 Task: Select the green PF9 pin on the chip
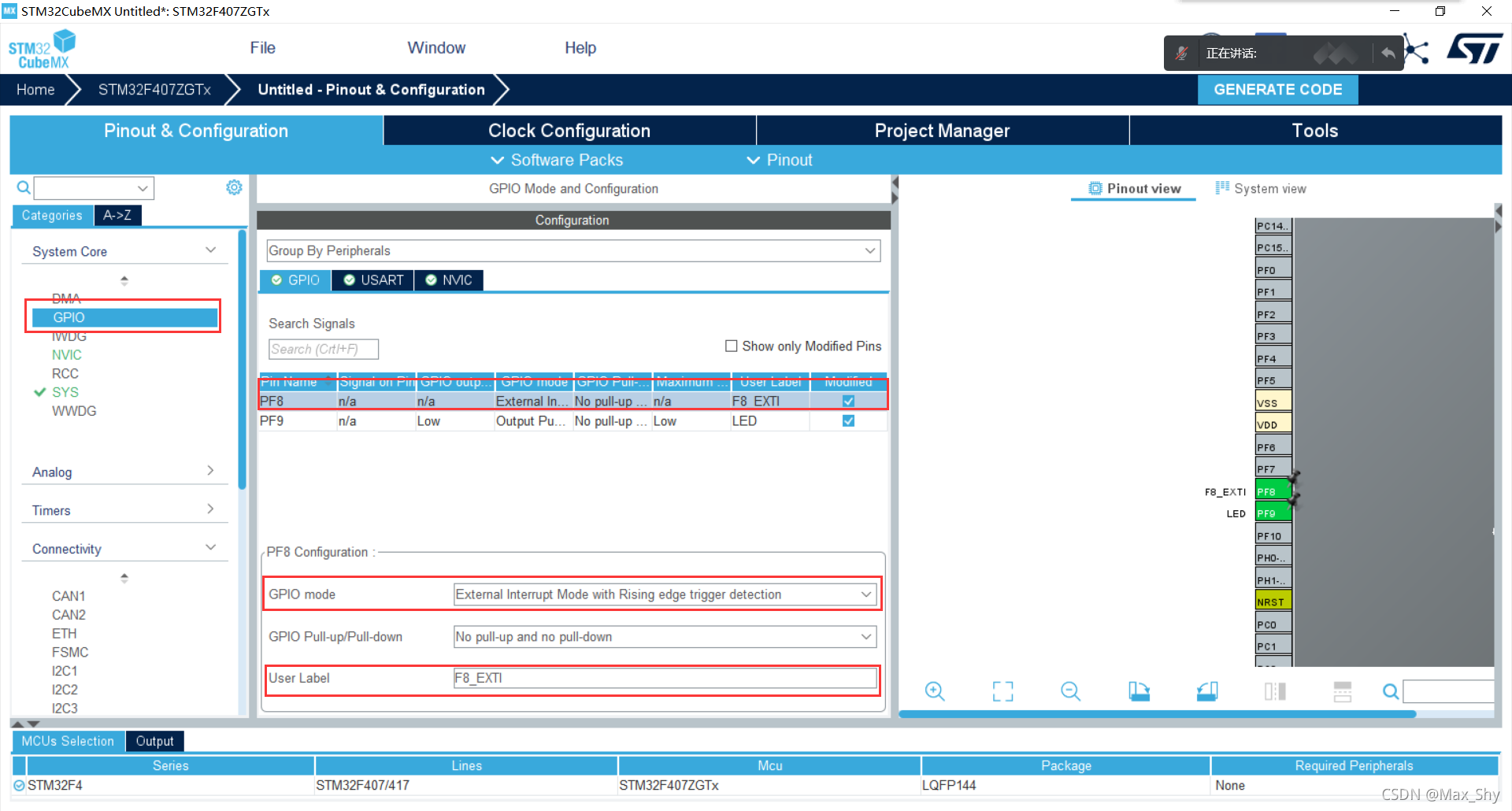1273,513
